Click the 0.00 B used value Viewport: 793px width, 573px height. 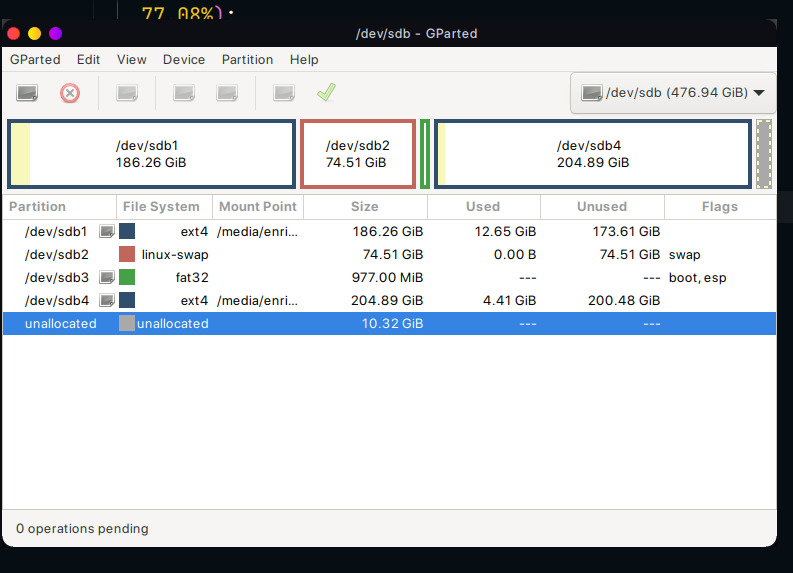515,254
